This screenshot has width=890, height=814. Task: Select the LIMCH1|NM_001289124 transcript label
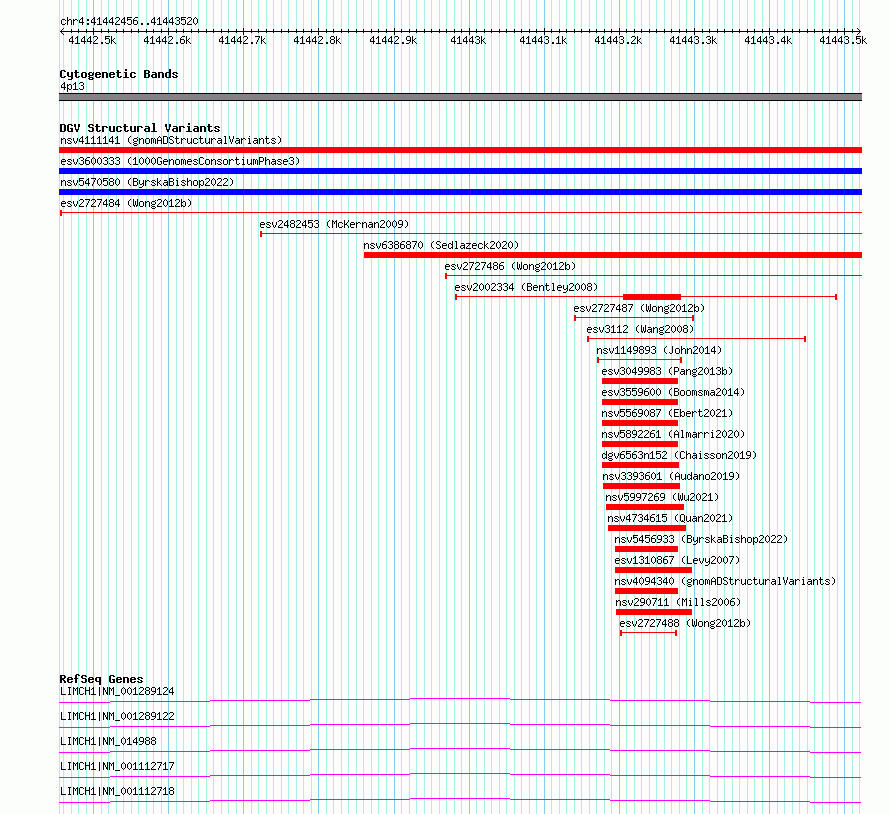coord(117,691)
